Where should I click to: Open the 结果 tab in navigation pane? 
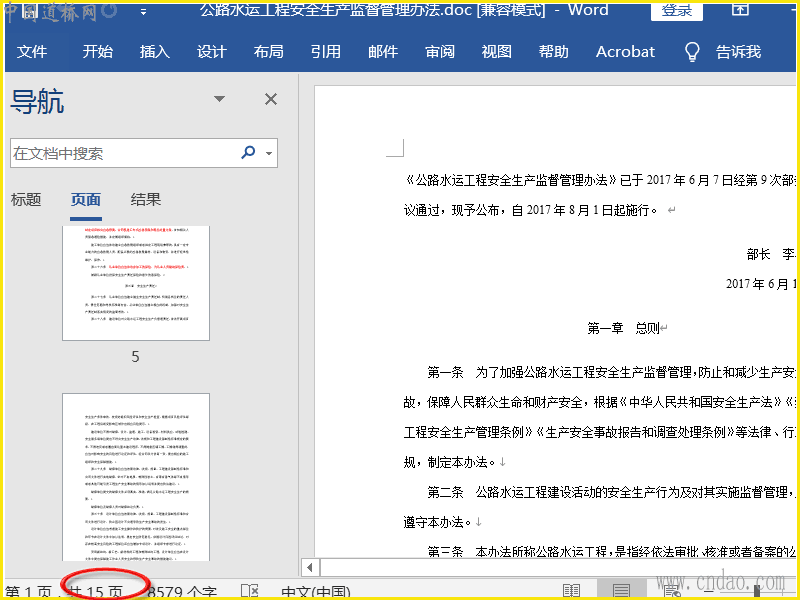click(x=145, y=199)
